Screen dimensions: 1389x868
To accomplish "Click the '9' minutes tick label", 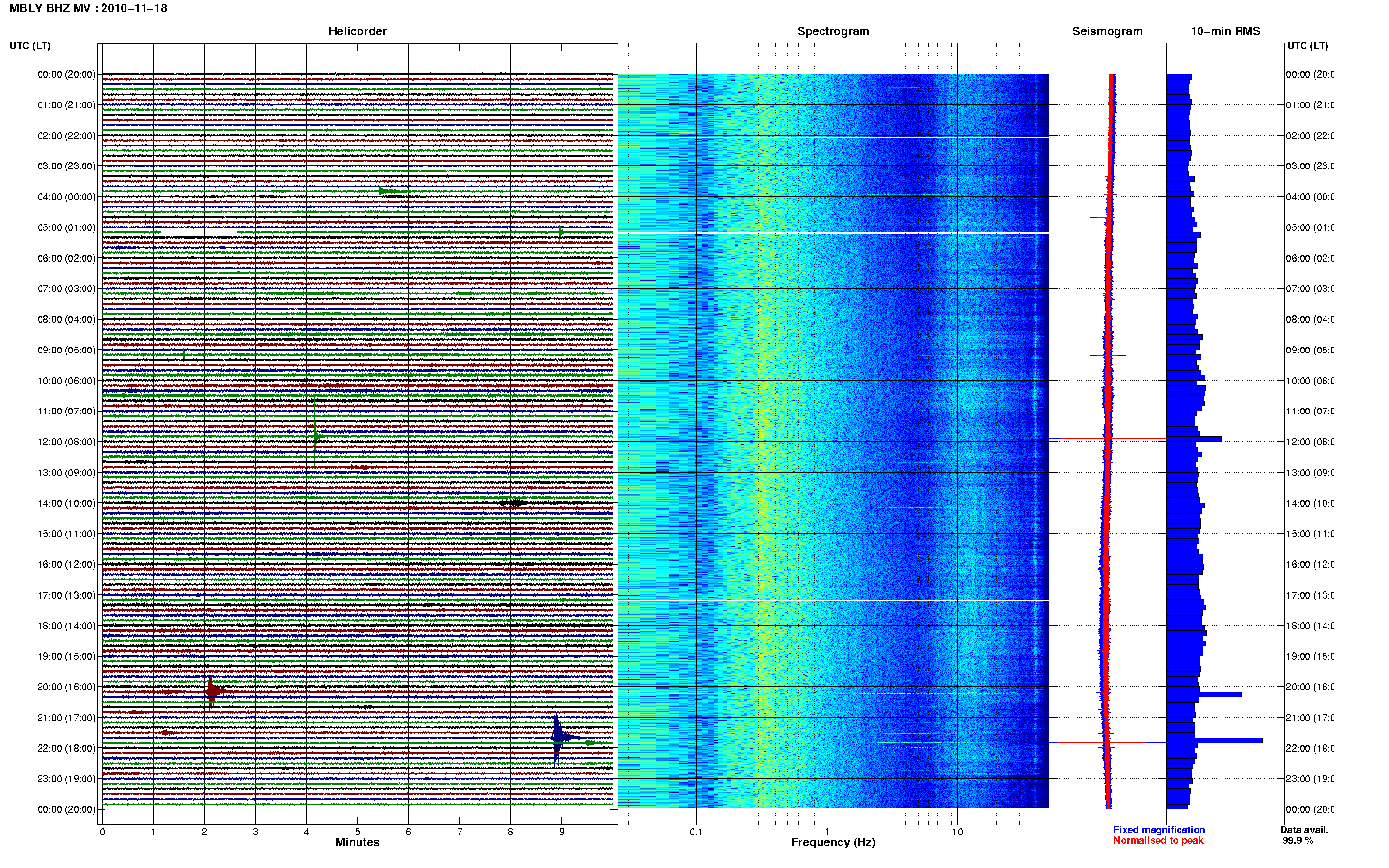I will pyautogui.click(x=562, y=832).
